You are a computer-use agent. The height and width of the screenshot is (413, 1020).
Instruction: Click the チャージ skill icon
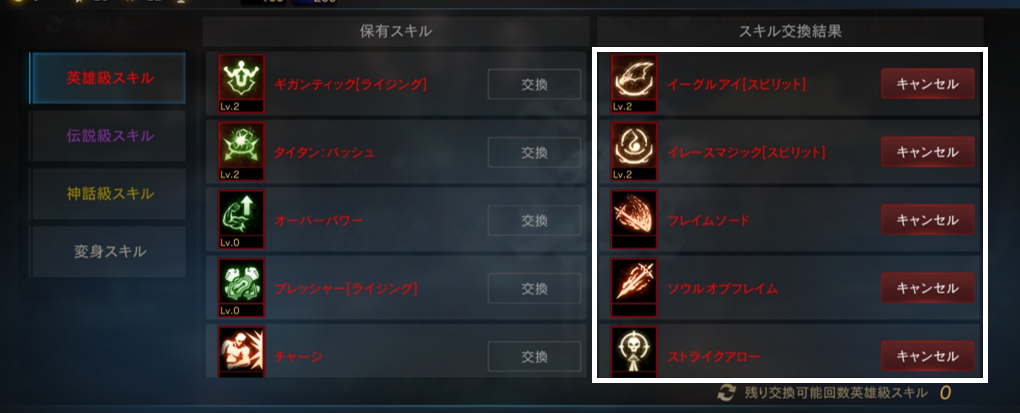click(241, 351)
